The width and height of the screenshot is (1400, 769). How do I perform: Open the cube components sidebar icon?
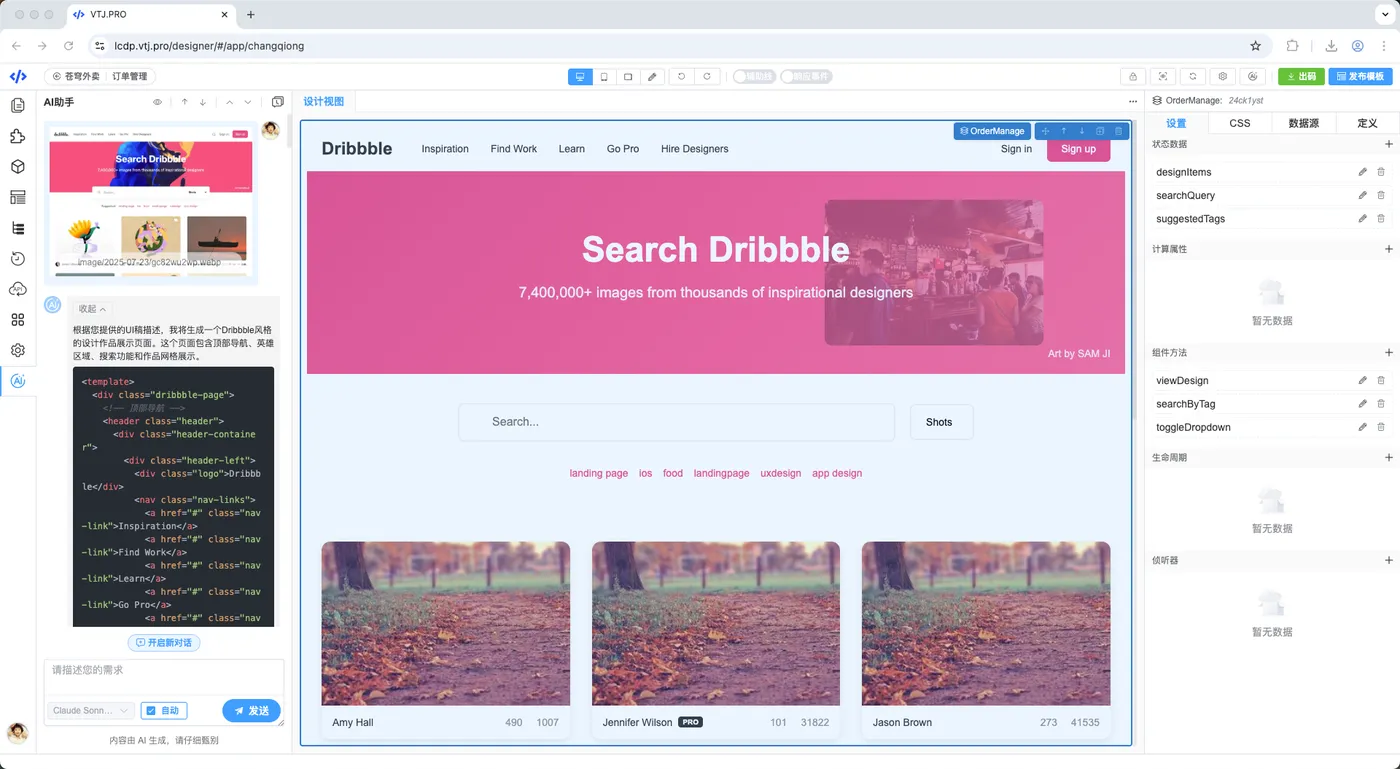[18, 167]
